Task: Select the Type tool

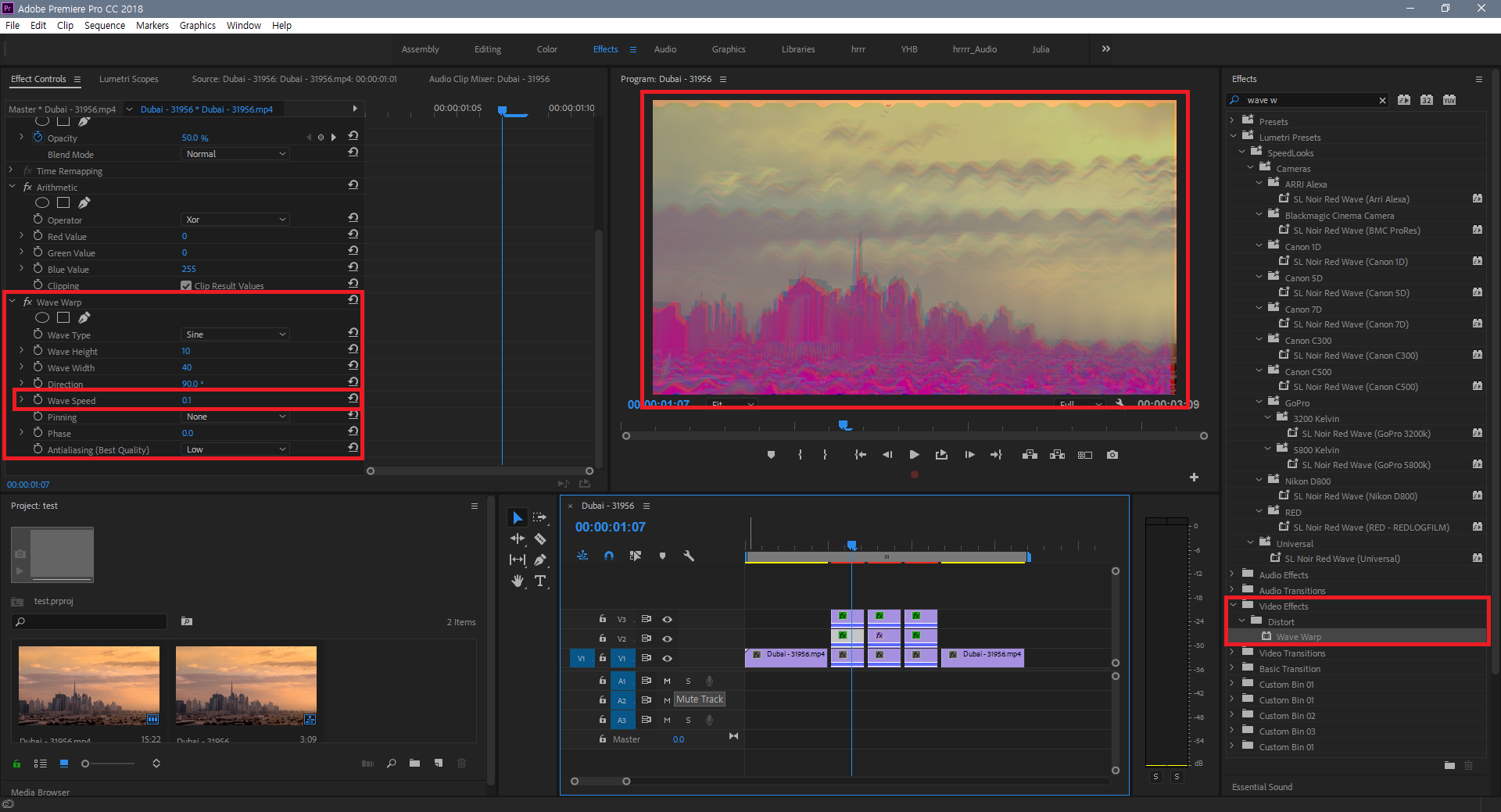Action: tap(539, 581)
